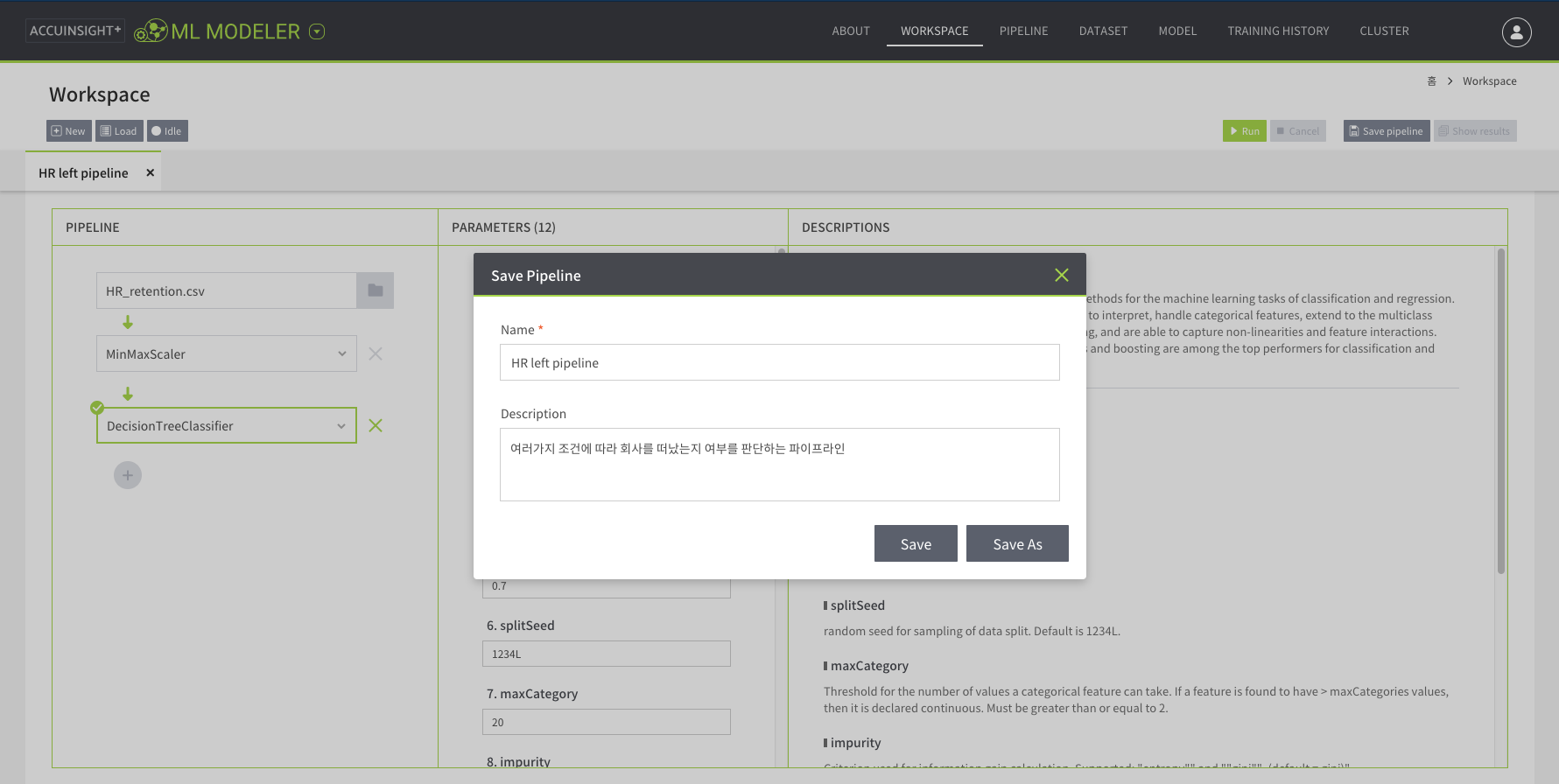Navigate to the MODEL menu
This screenshot has width=1559, height=784.
coord(1177,31)
